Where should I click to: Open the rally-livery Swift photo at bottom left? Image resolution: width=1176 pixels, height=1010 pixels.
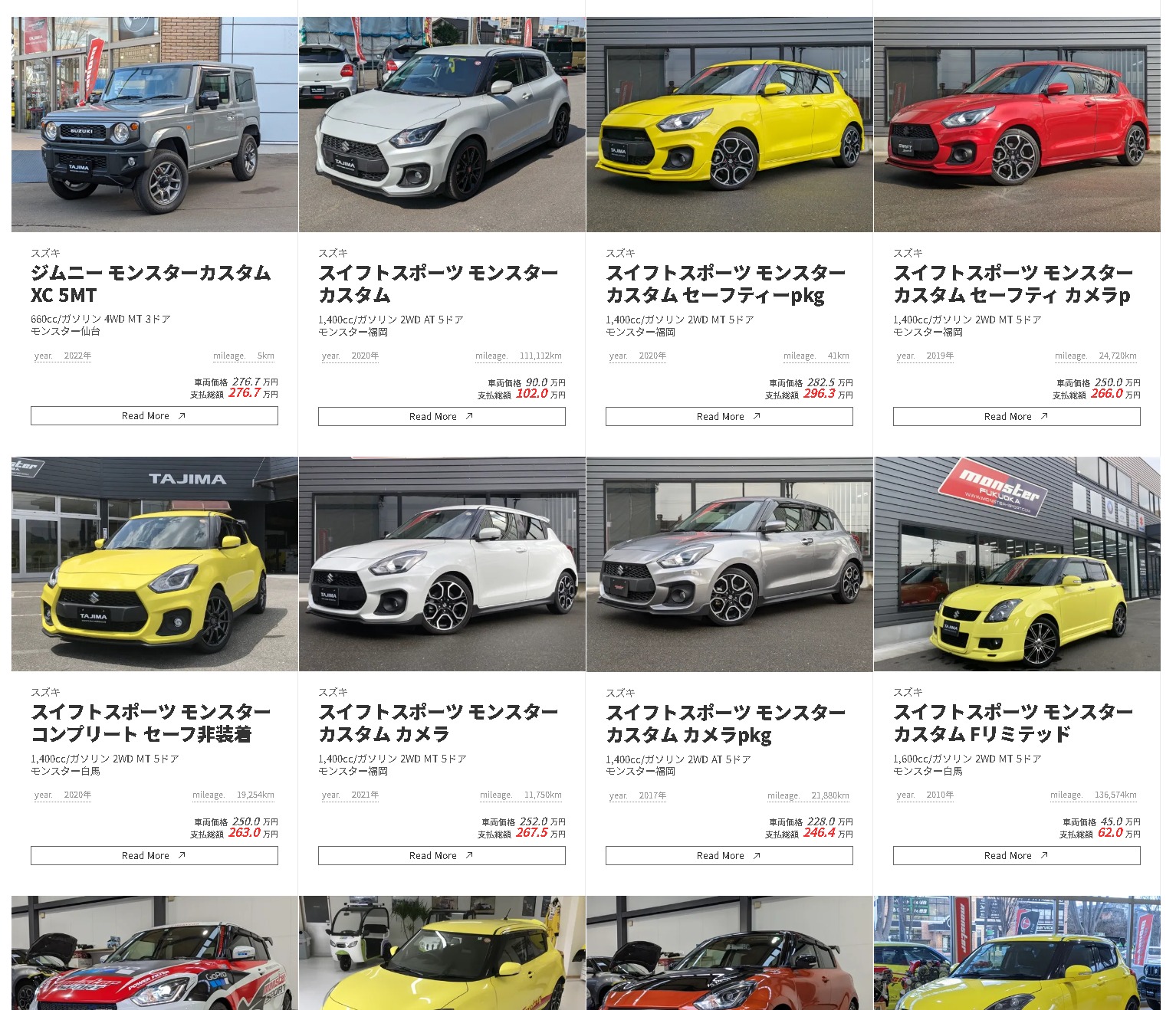[155, 953]
